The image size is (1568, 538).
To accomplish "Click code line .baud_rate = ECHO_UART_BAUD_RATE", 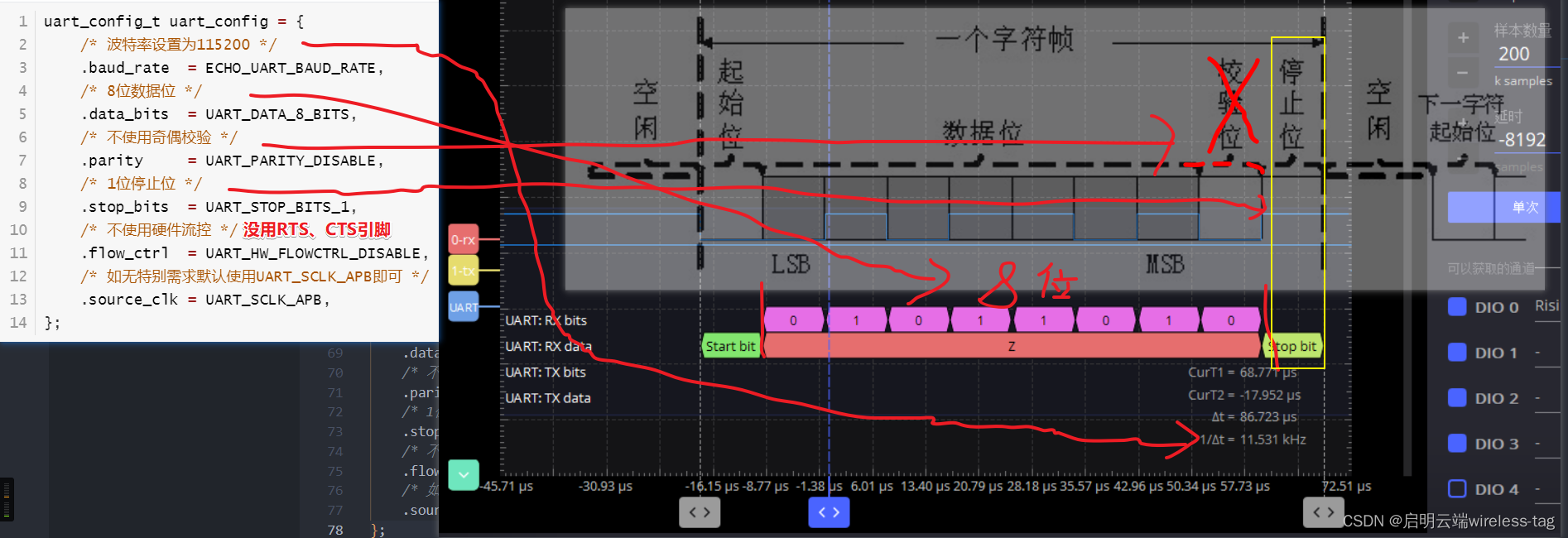I will tap(233, 68).
